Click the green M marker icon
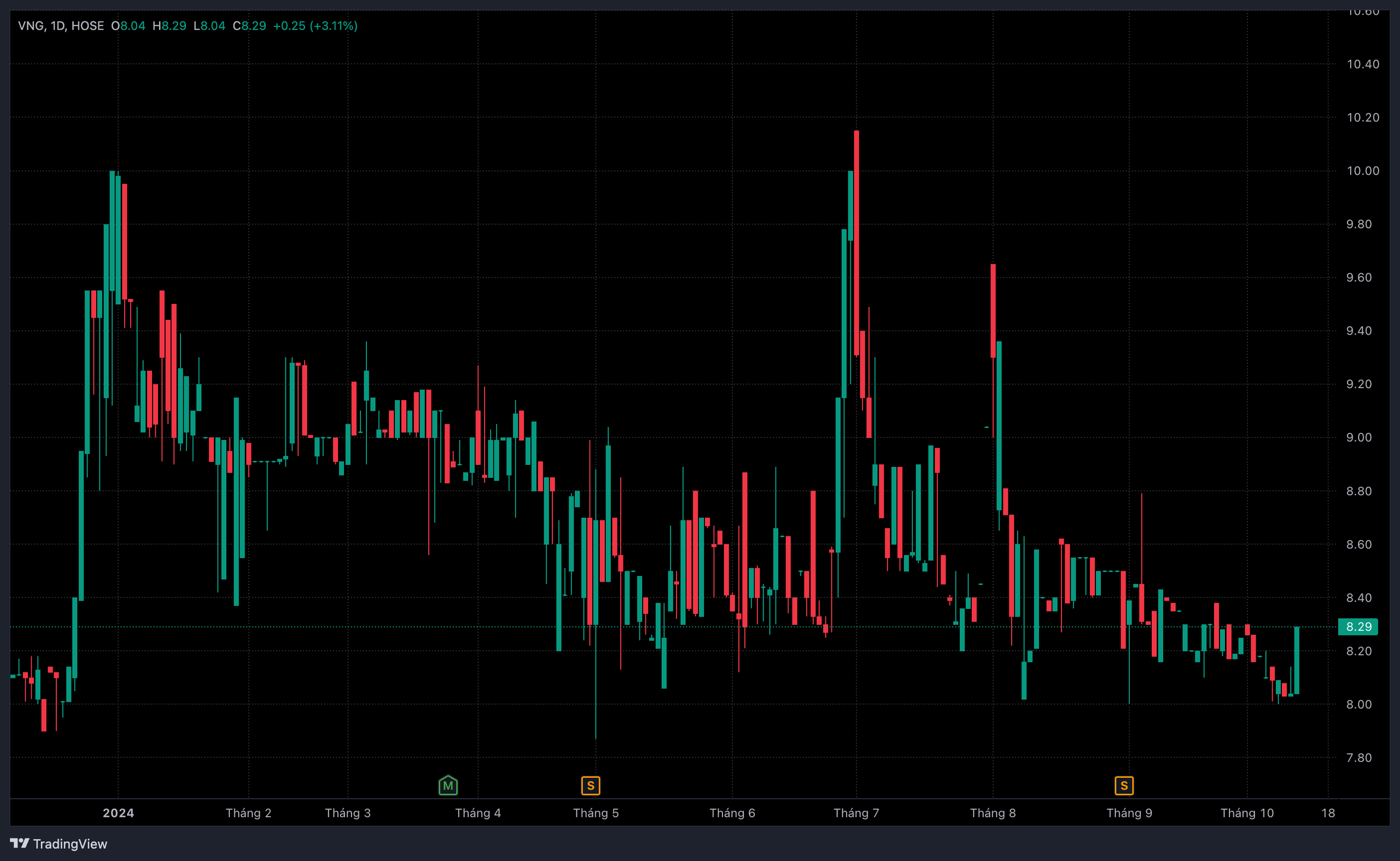This screenshot has height=861, width=1400. pos(448,785)
